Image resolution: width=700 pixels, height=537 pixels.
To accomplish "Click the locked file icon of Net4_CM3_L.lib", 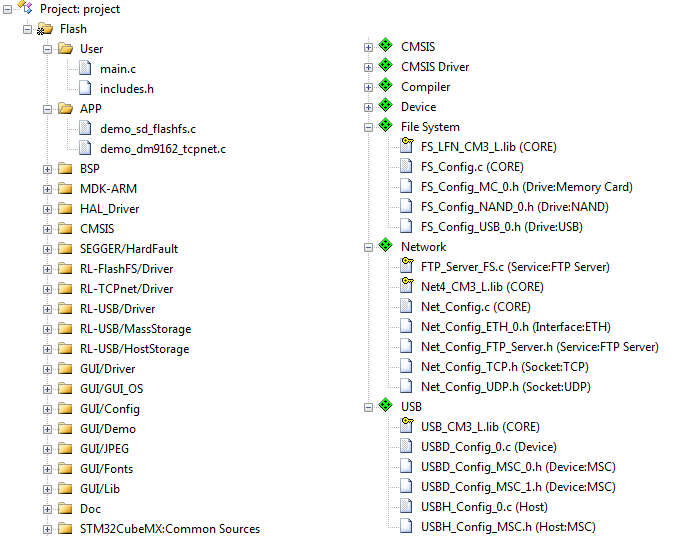I will tap(407, 285).
